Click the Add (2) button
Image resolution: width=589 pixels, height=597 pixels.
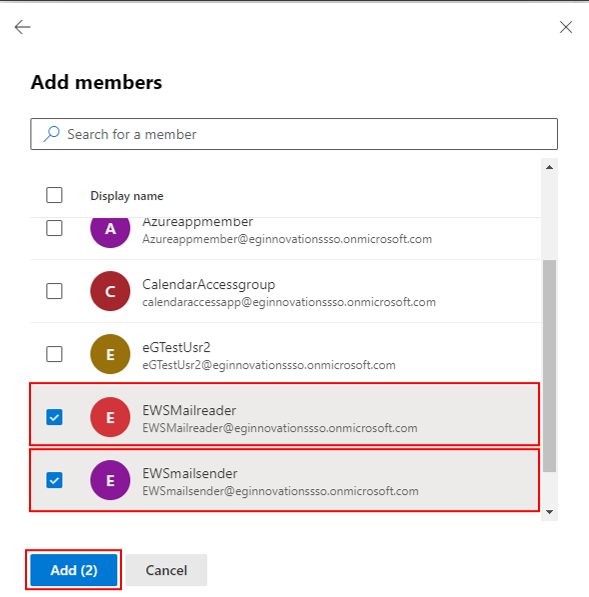pyautogui.click(x=74, y=570)
